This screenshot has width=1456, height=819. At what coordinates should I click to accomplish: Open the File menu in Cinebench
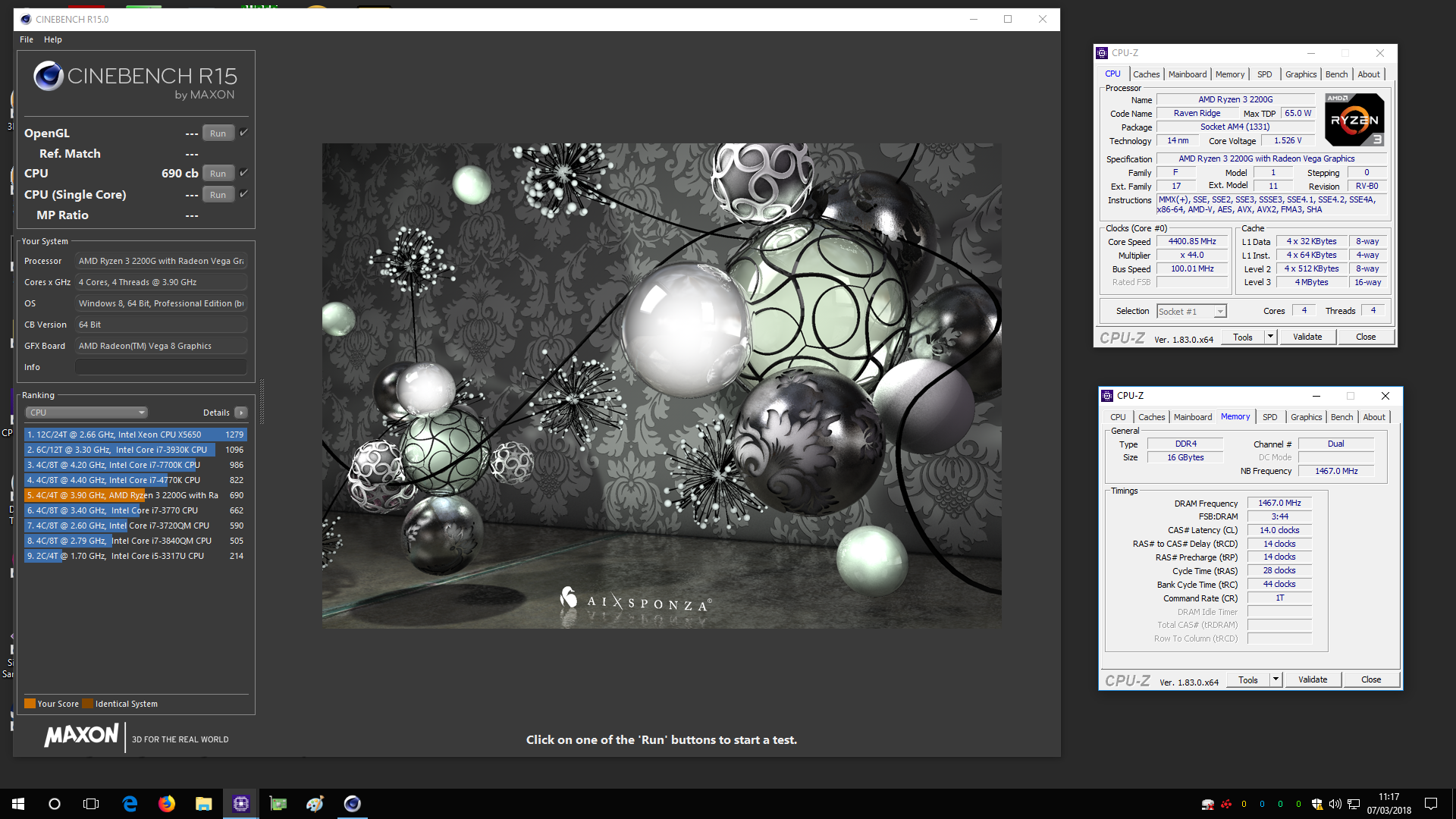tap(27, 39)
